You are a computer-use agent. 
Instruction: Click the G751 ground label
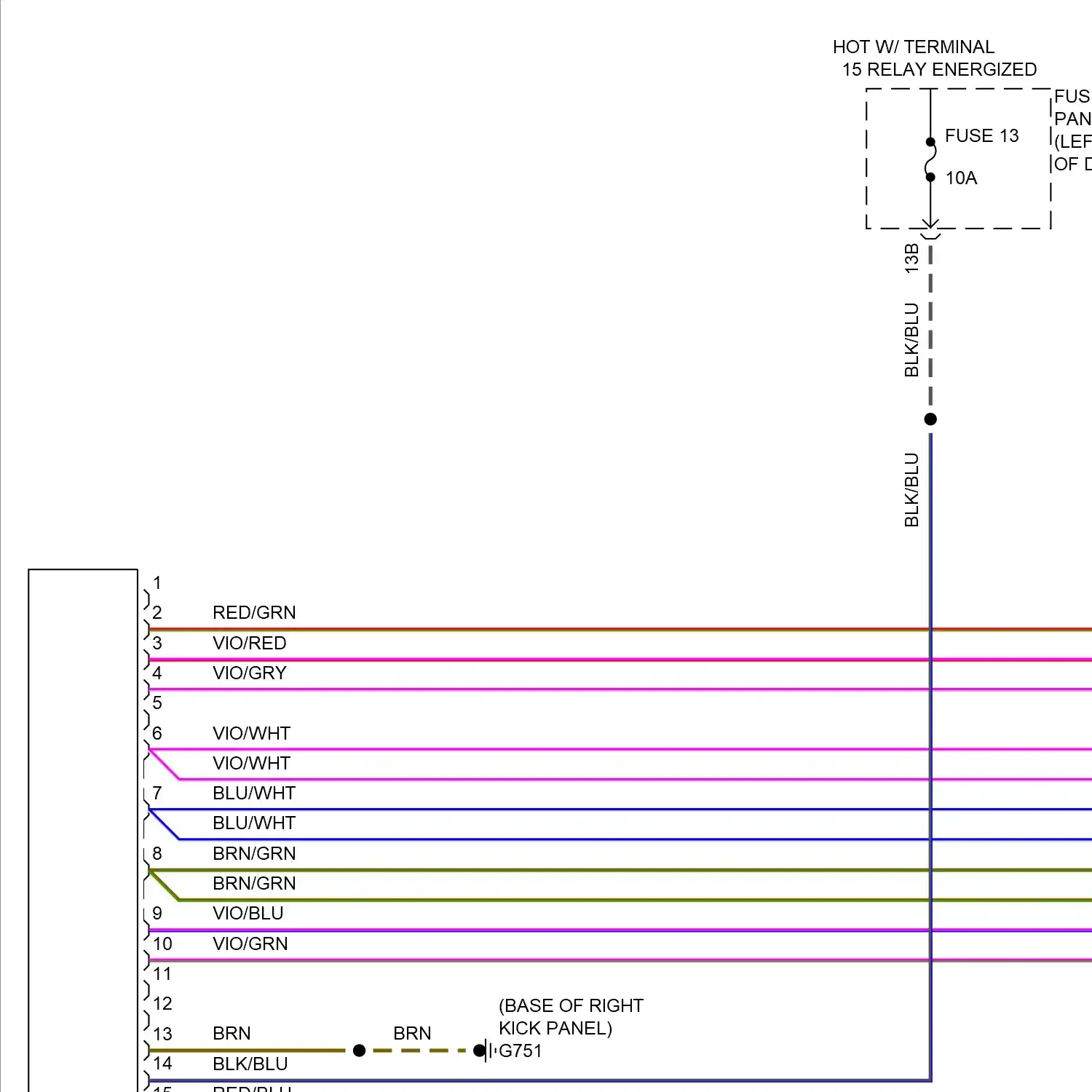(521, 1051)
